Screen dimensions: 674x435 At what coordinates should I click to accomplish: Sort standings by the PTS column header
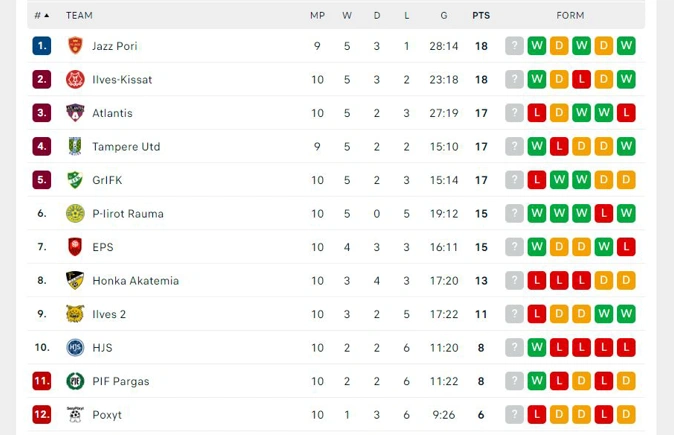(x=481, y=15)
